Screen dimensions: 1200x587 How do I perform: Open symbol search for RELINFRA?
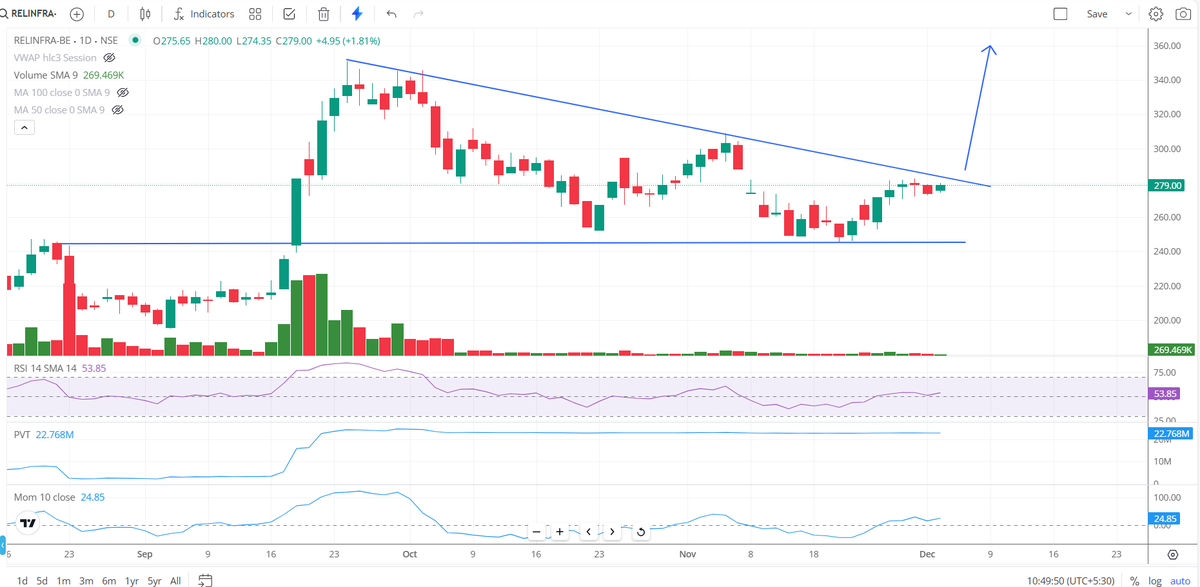point(30,14)
